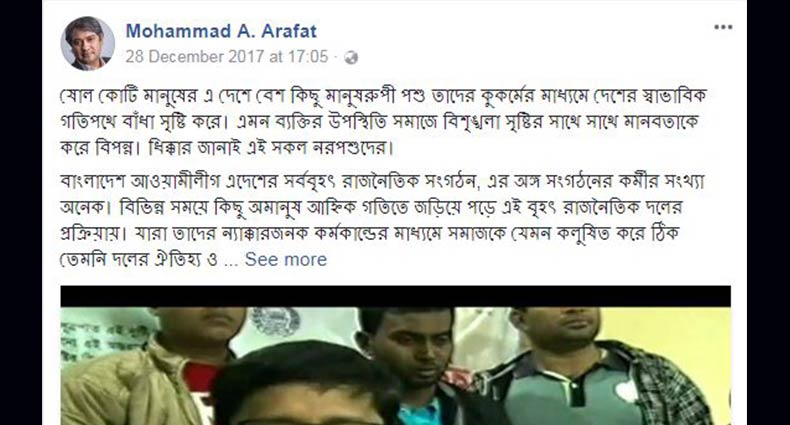The width and height of the screenshot is (790, 425).
Task: Click the first Bengali paragraph of the post
Action: coord(383,122)
